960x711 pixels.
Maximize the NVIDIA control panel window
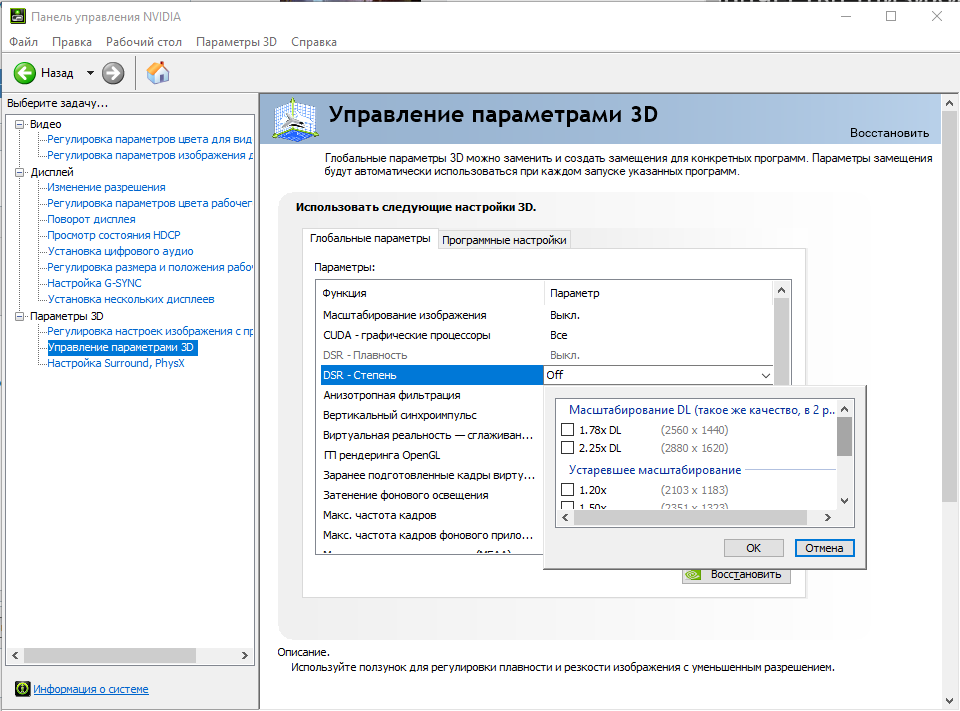pyautogui.click(x=891, y=17)
